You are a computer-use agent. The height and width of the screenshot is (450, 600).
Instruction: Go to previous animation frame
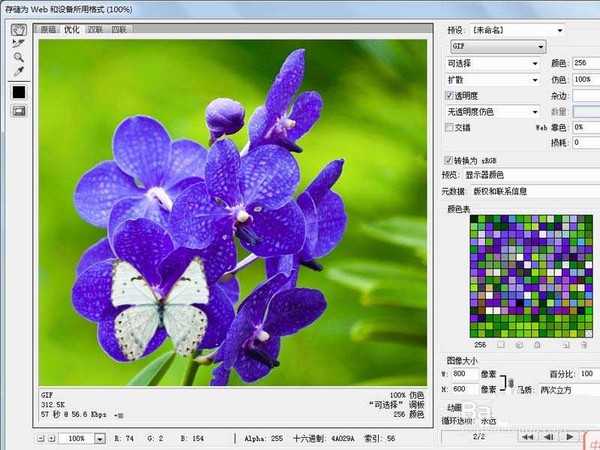coord(548,437)
